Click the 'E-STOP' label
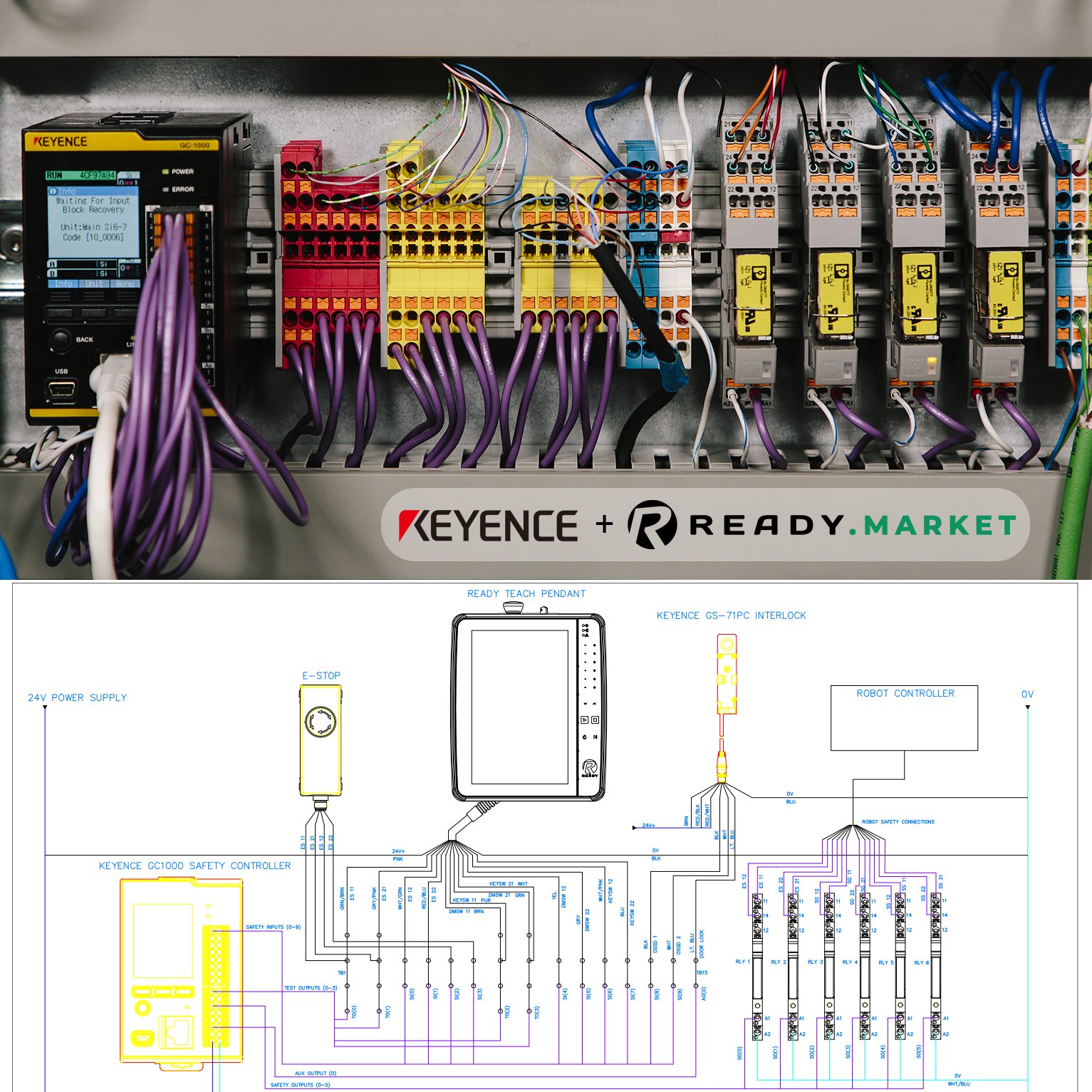Viewport: 1092px width, 1092px height. coord(321,675)
